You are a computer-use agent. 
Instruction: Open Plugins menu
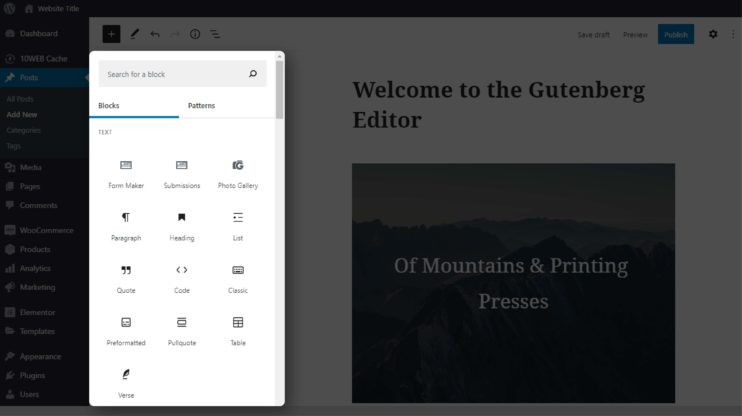44,375
